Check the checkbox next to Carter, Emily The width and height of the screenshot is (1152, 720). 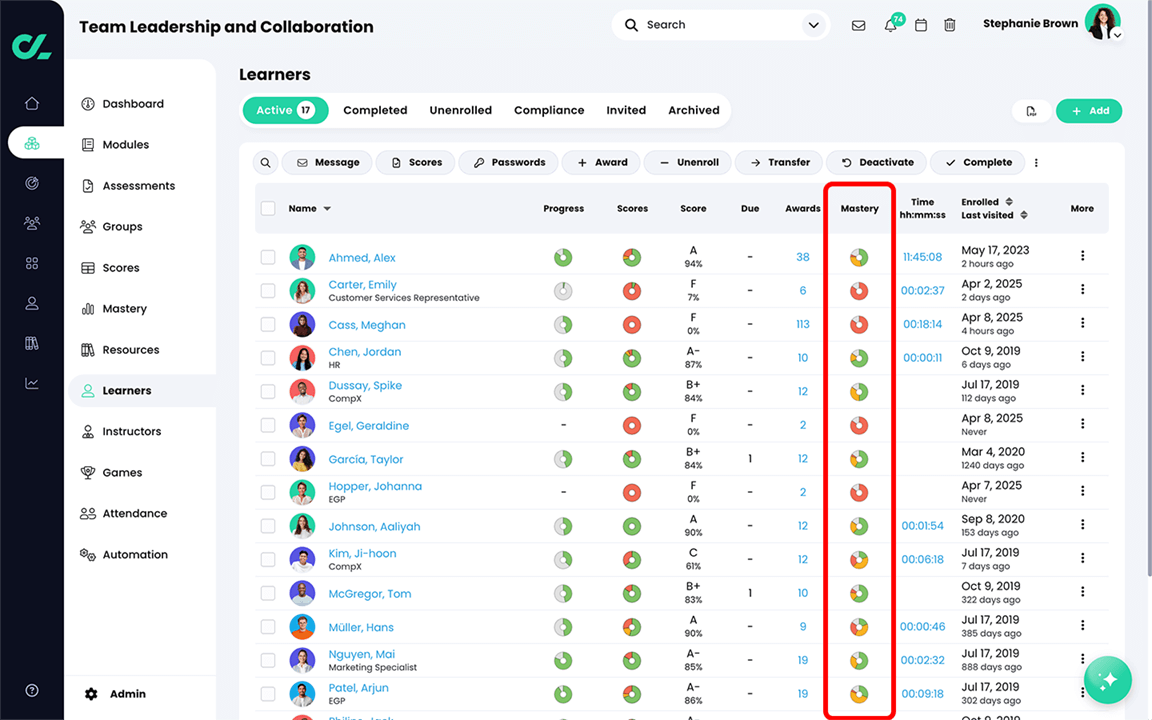(x=268, y=290)
